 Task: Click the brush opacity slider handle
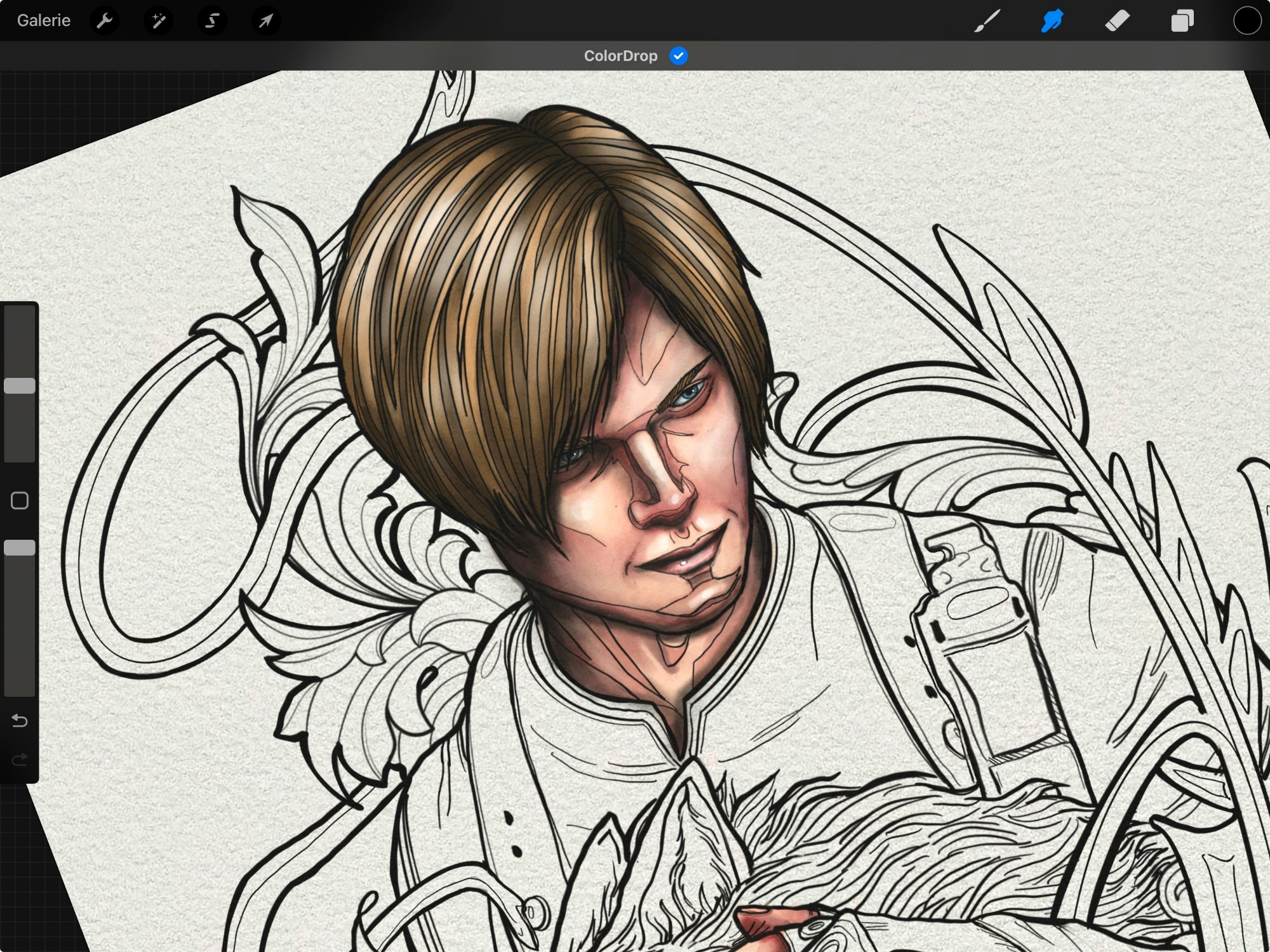[x=20, y=548]
